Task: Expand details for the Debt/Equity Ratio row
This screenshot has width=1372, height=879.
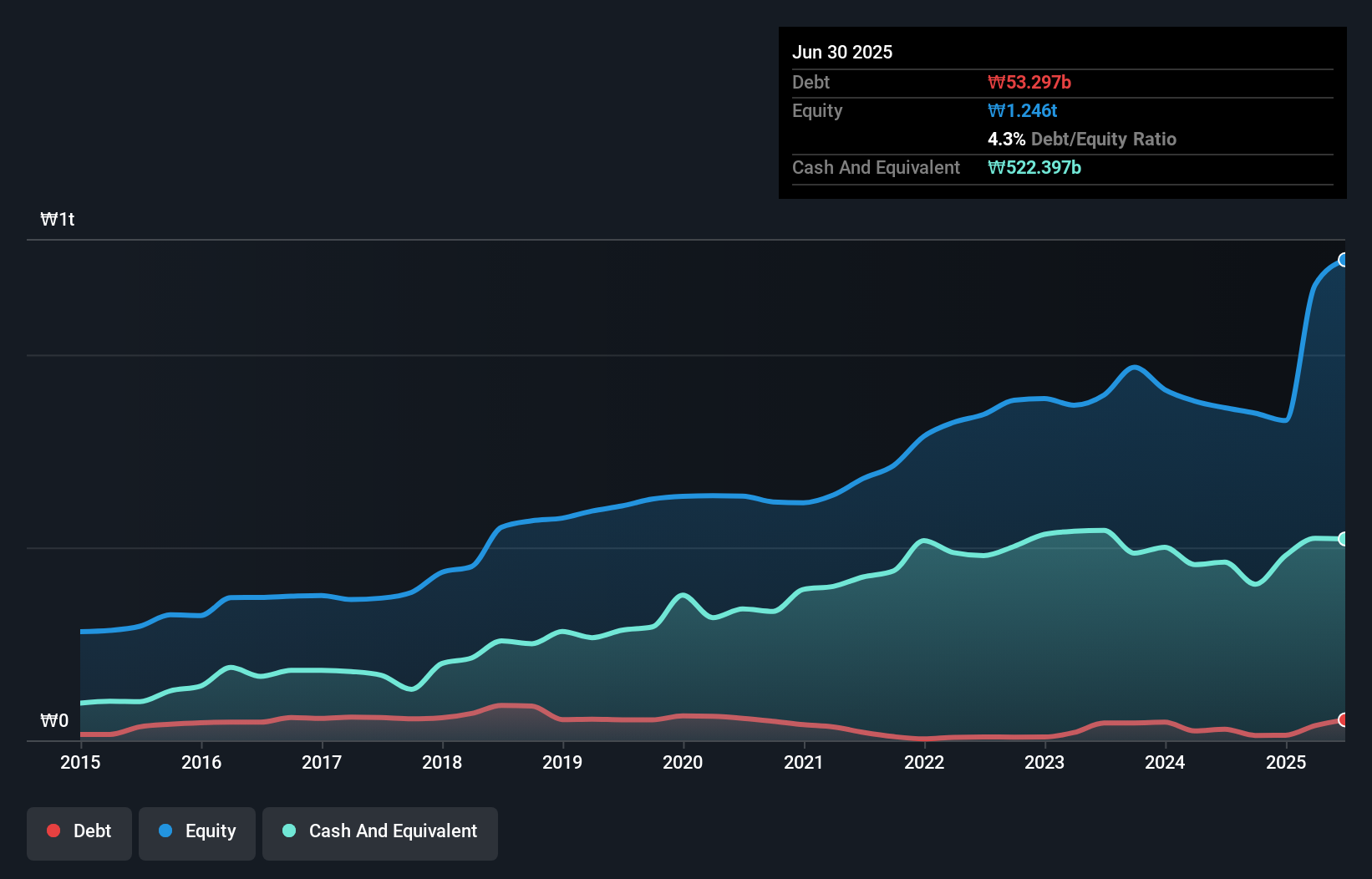Action: (x=1082, y=139)
